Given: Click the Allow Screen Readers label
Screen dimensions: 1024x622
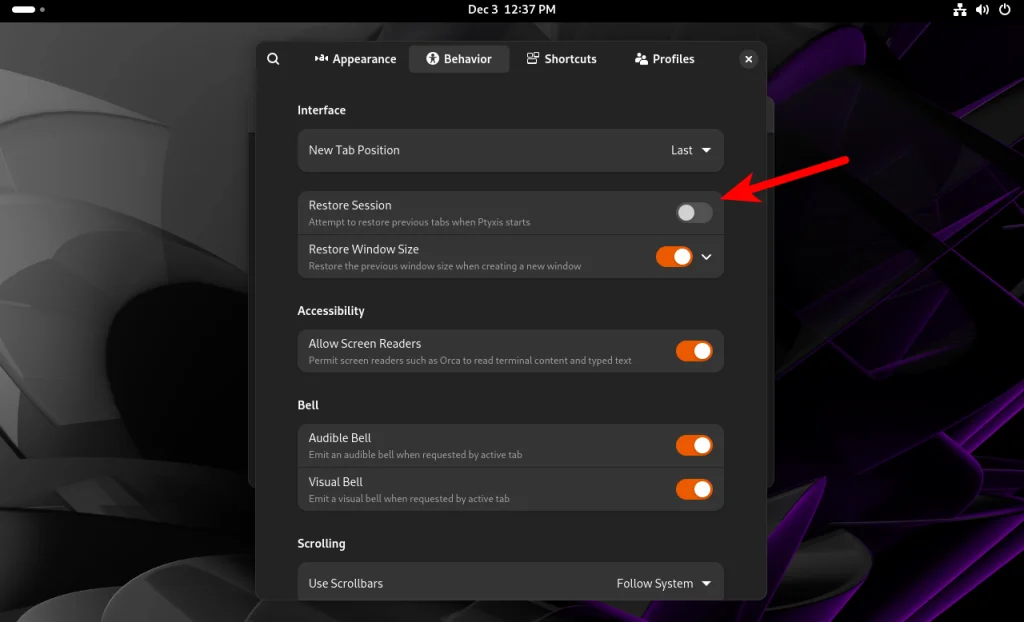Looking at the screenshot, I should tap(364, 344).
